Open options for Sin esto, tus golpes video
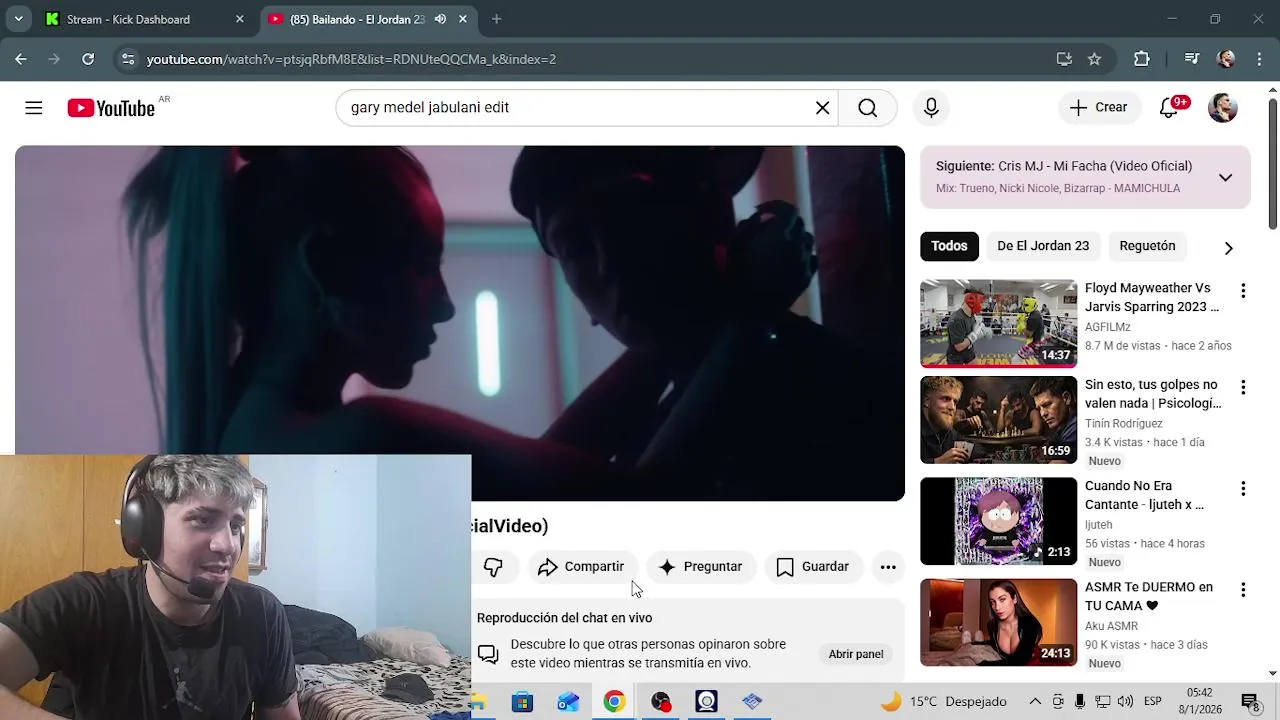 coord(1243,388)
